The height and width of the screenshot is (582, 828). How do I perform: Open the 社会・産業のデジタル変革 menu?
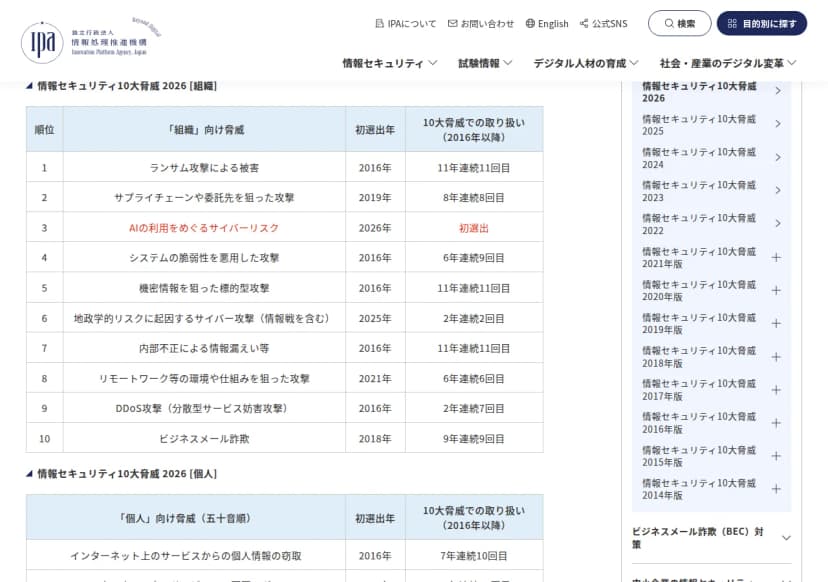click(728, 63)
